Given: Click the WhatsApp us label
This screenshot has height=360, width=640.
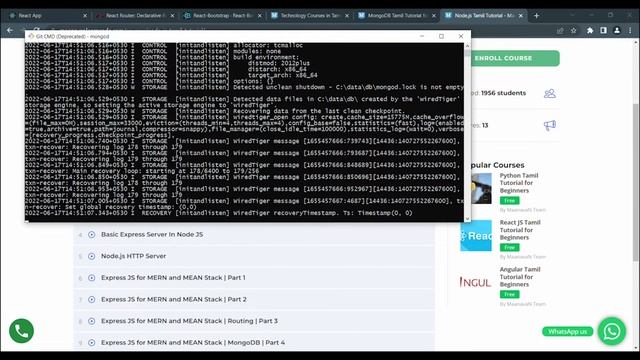Looking at the screenshot, I should coord(567,331).
